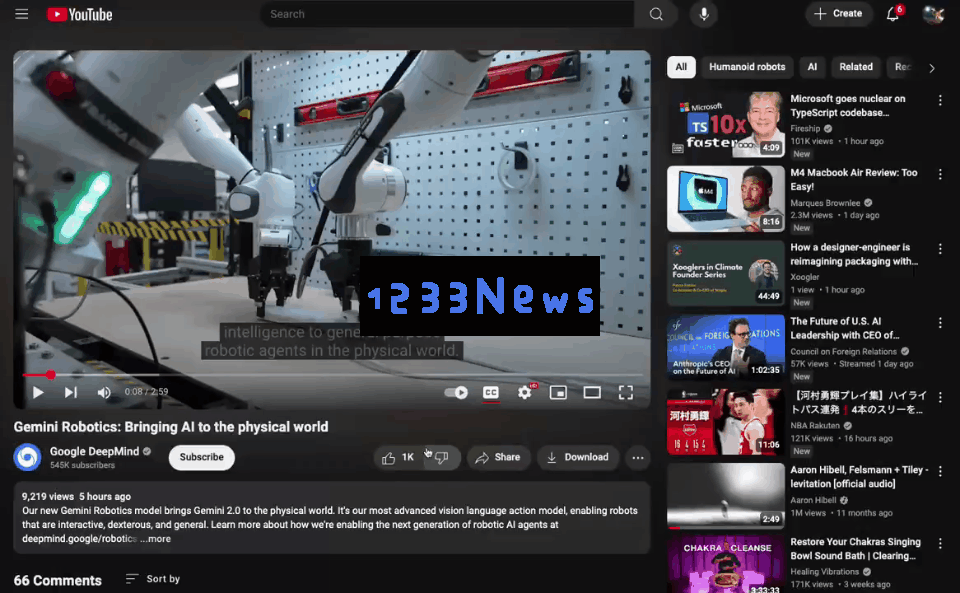
Task: Open the comments Sort by menu
Action: (153, 579)
